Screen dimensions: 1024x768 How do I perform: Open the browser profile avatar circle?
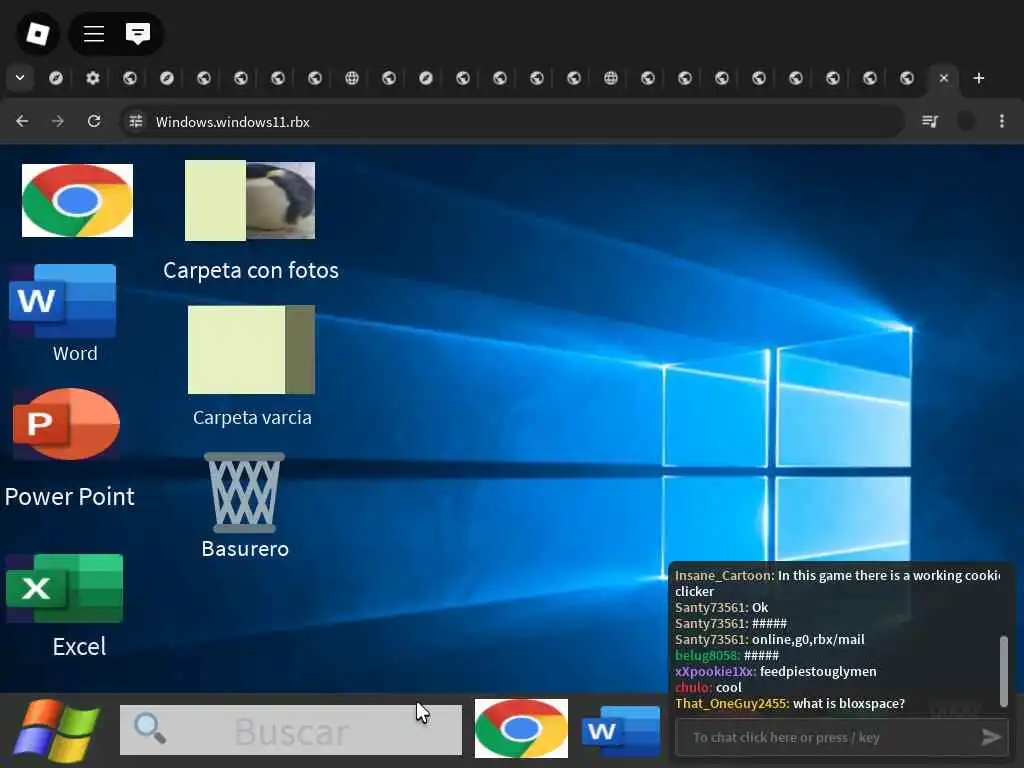tap(966, 121)
